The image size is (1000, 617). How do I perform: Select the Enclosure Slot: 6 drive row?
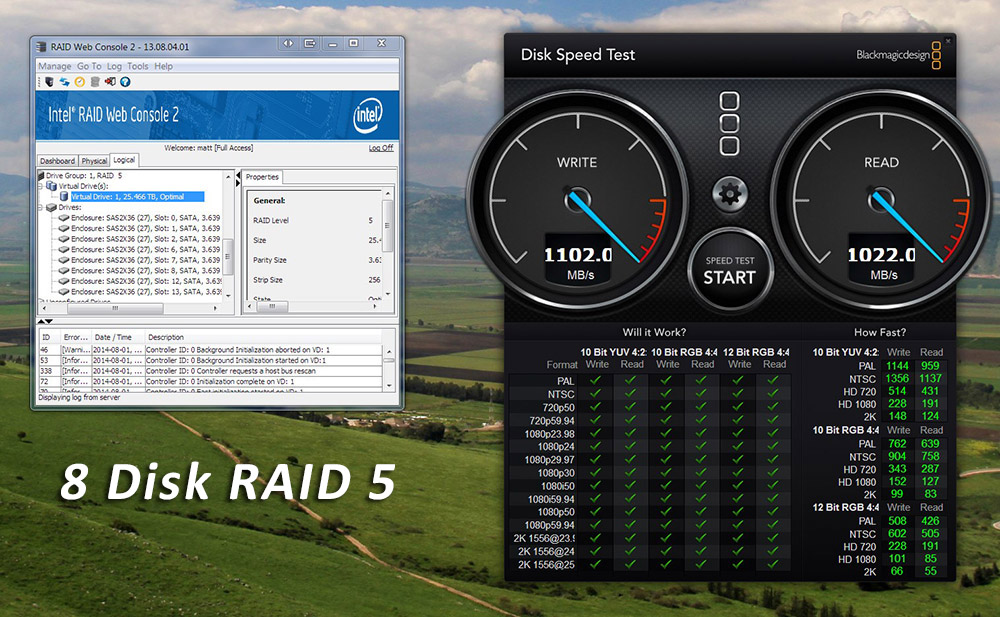(145, 249)
